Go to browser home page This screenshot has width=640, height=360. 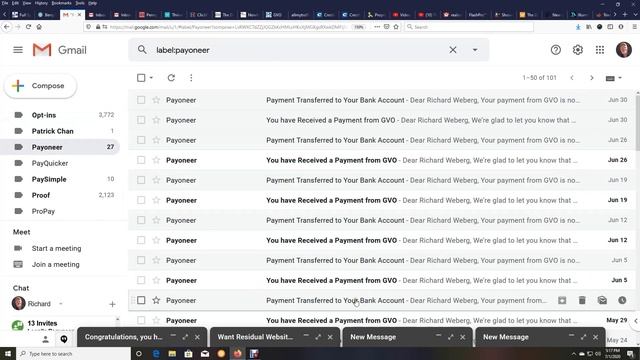pyautogui.click(x=39, y=27)
